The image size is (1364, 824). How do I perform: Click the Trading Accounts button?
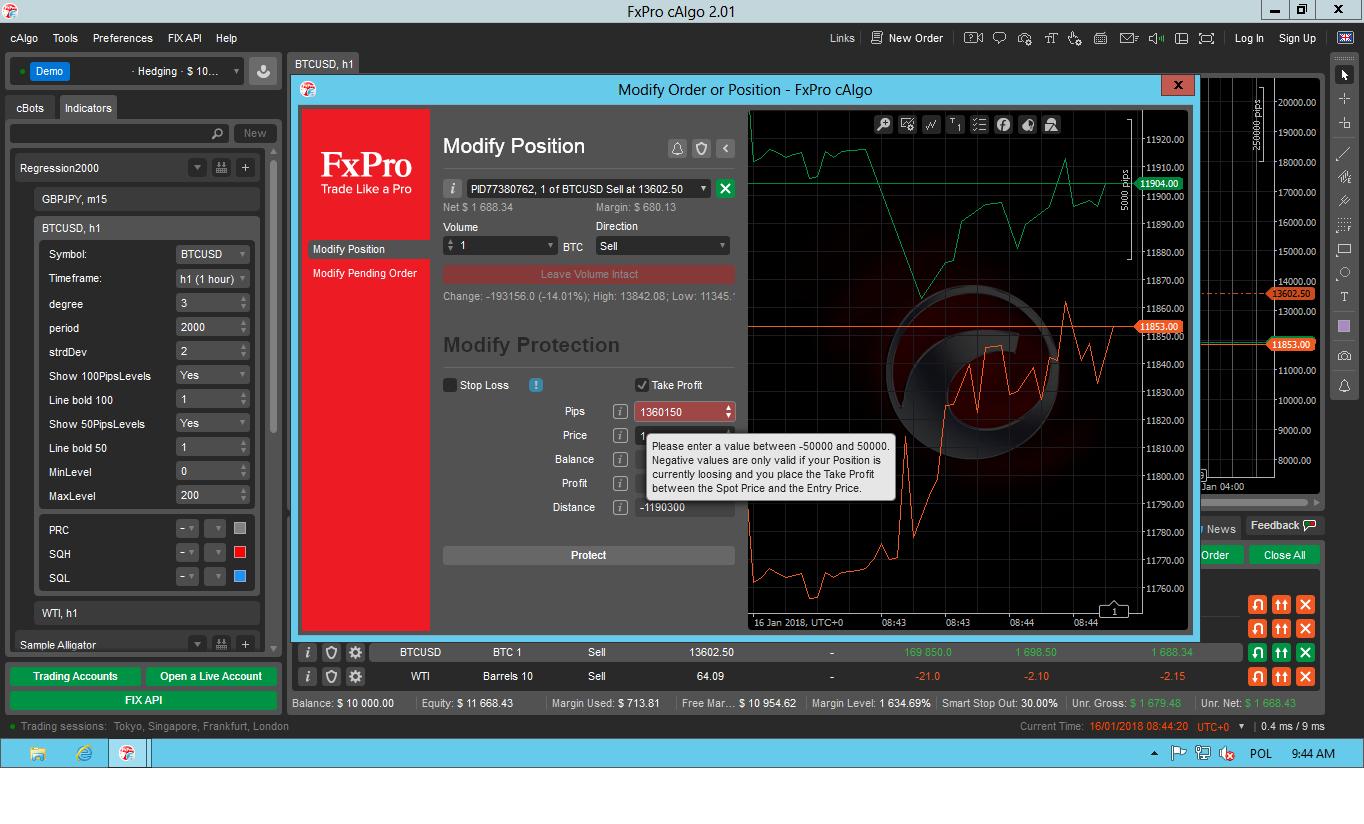coord(75,676)
